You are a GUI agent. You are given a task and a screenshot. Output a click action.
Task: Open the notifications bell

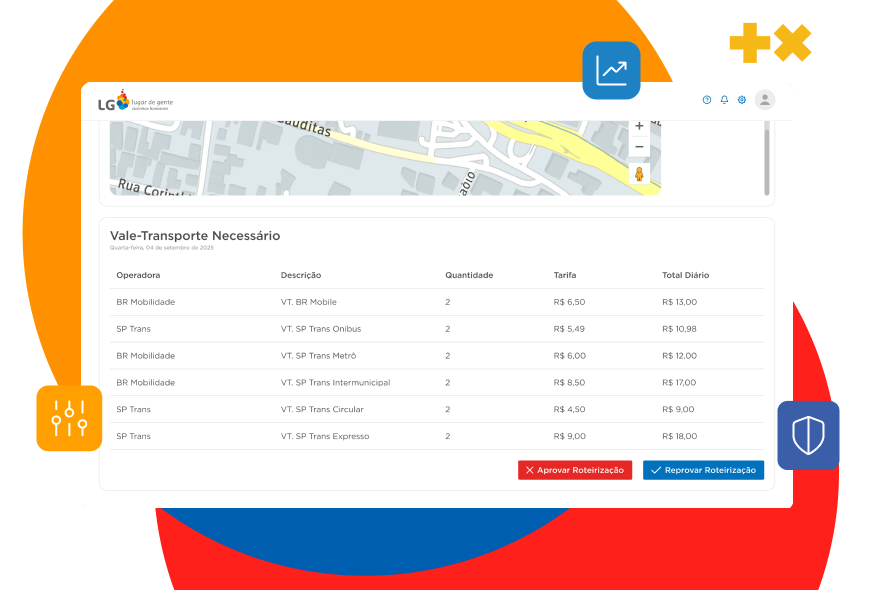(x=723, y=99)
